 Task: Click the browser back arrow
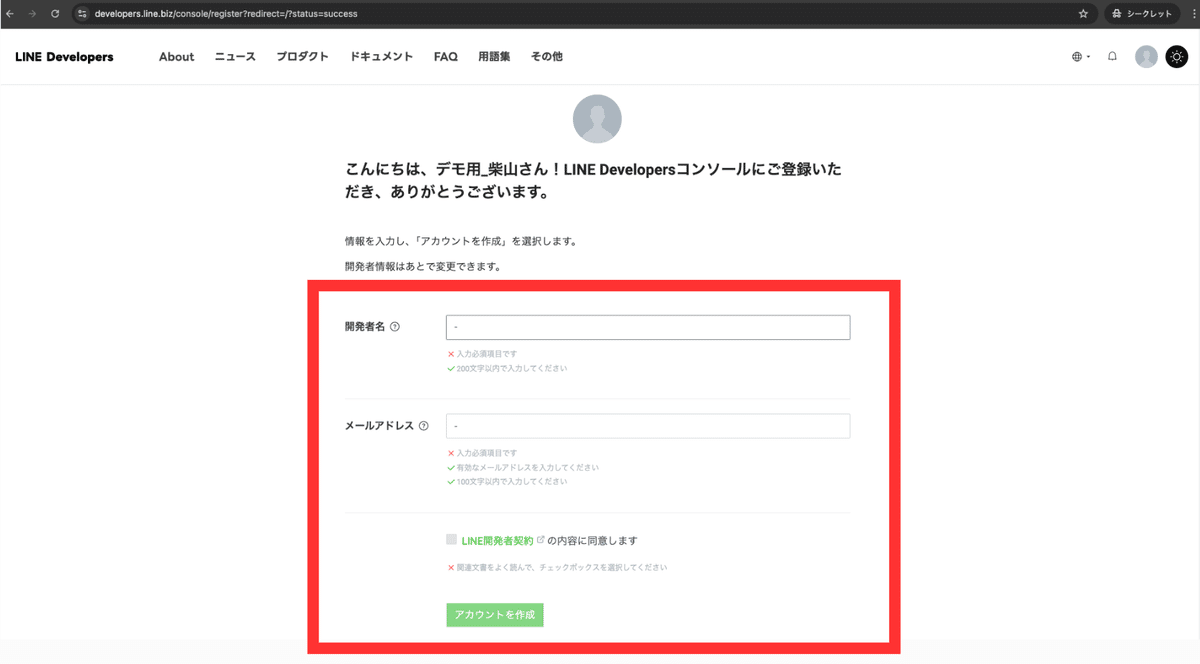[10, 14]
